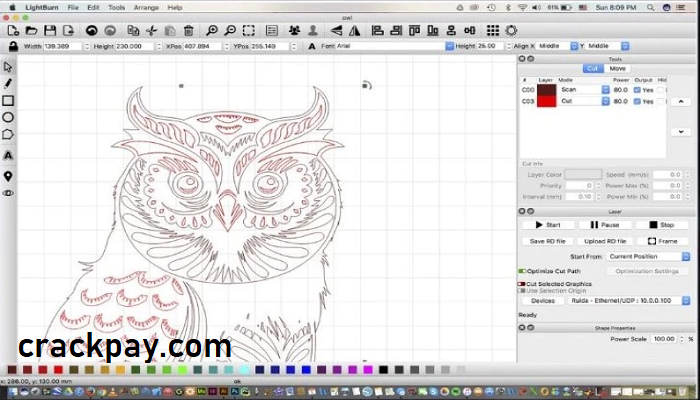Move layer up with the up-arrow button
Image resolution: width=700 pixels, height=400 pixels.
(x=681, y=101)
